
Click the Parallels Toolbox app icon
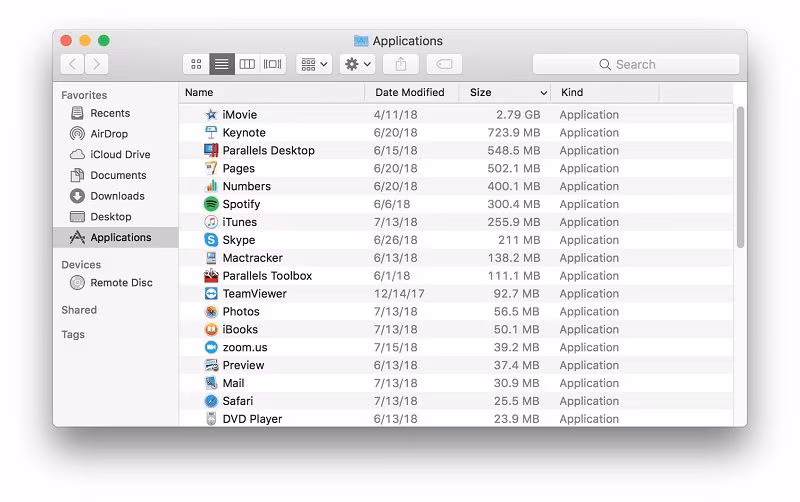point(211,275)
